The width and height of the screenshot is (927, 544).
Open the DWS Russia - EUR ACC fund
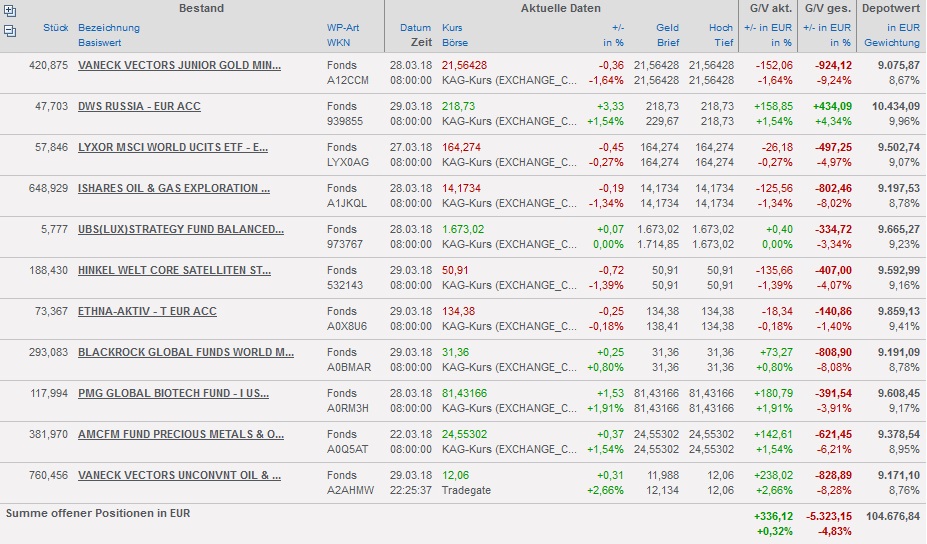pyautogui.click(x=139, y=106)
